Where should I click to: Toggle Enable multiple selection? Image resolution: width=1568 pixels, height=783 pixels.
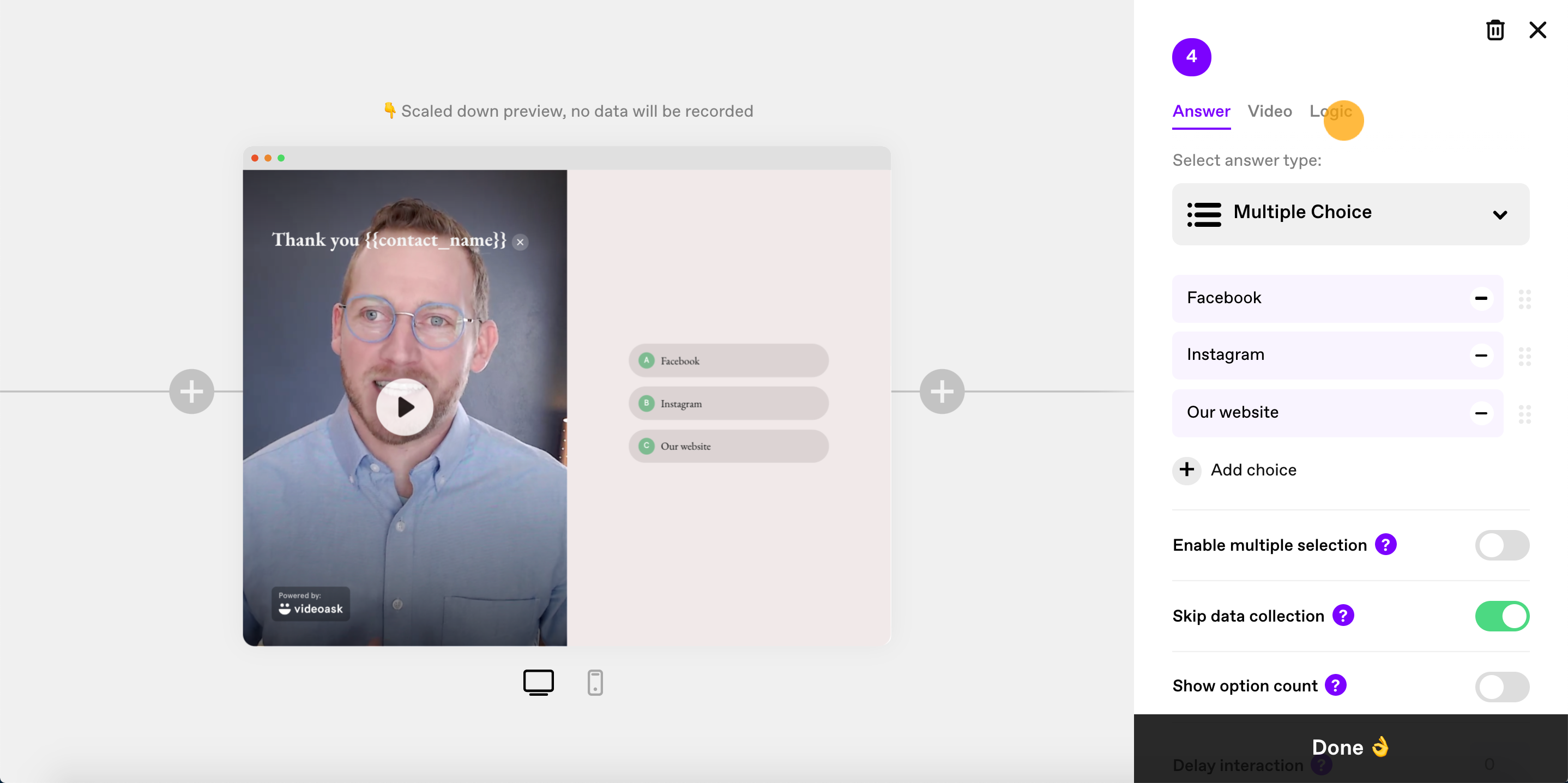click(x=1501, y=545)
